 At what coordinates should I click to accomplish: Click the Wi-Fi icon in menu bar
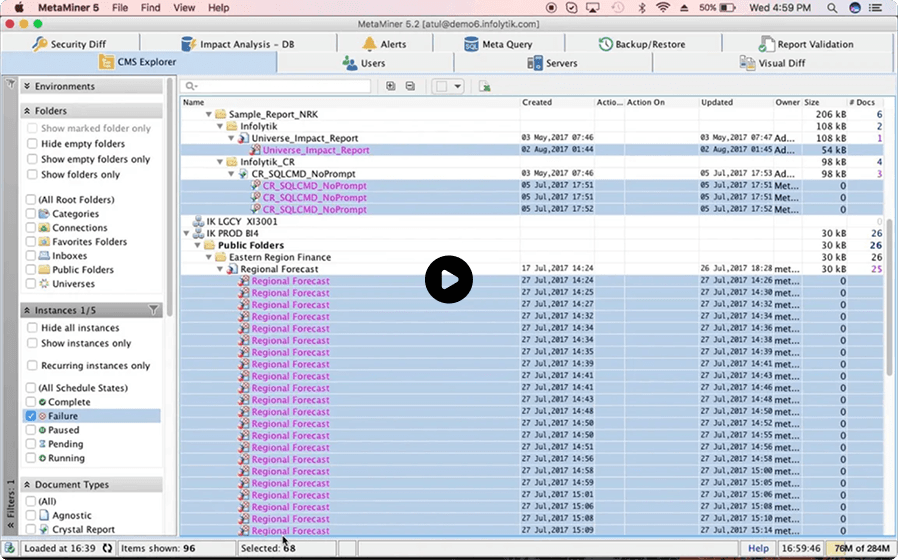click(x=663, y=7)
